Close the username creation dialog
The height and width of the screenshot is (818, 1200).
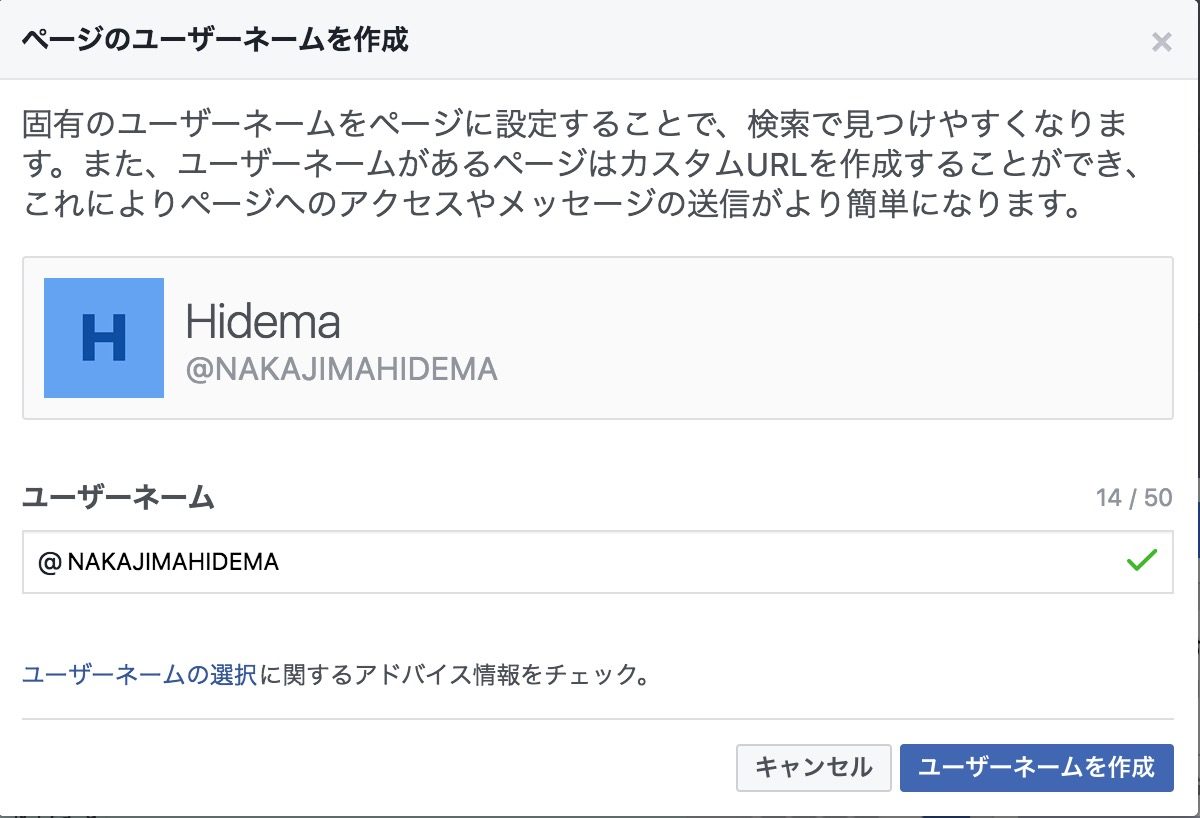[1161, 42]
